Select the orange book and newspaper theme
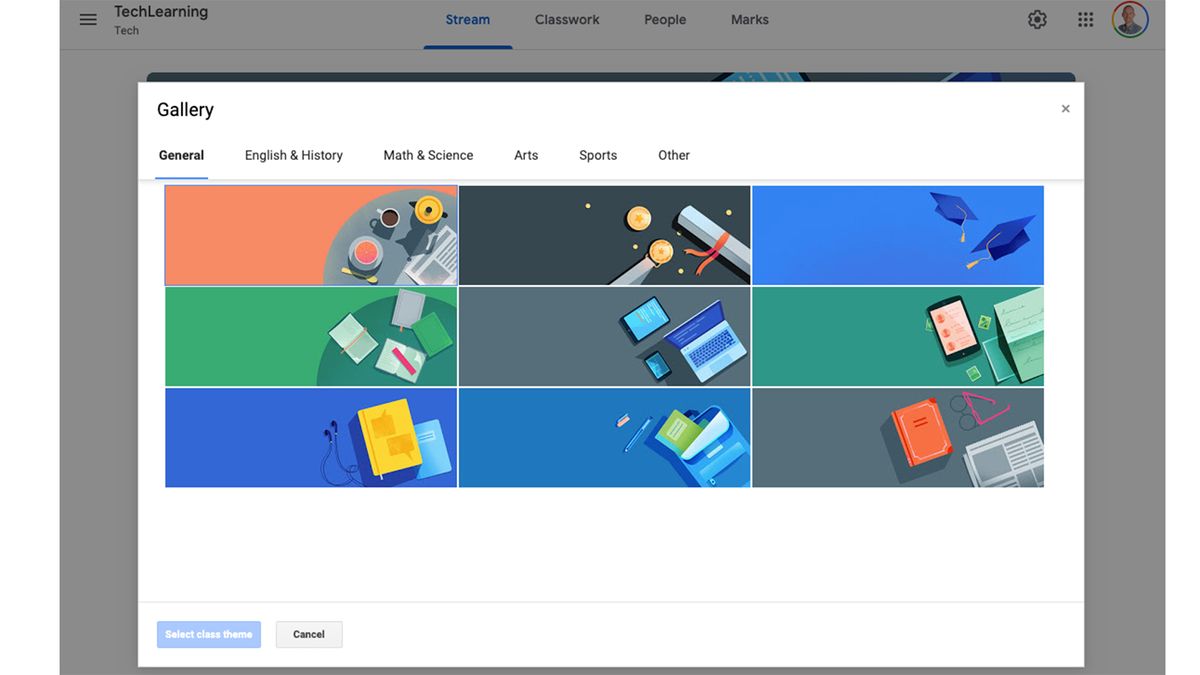This screenshot has width=1200, height=675. (897, 437)
